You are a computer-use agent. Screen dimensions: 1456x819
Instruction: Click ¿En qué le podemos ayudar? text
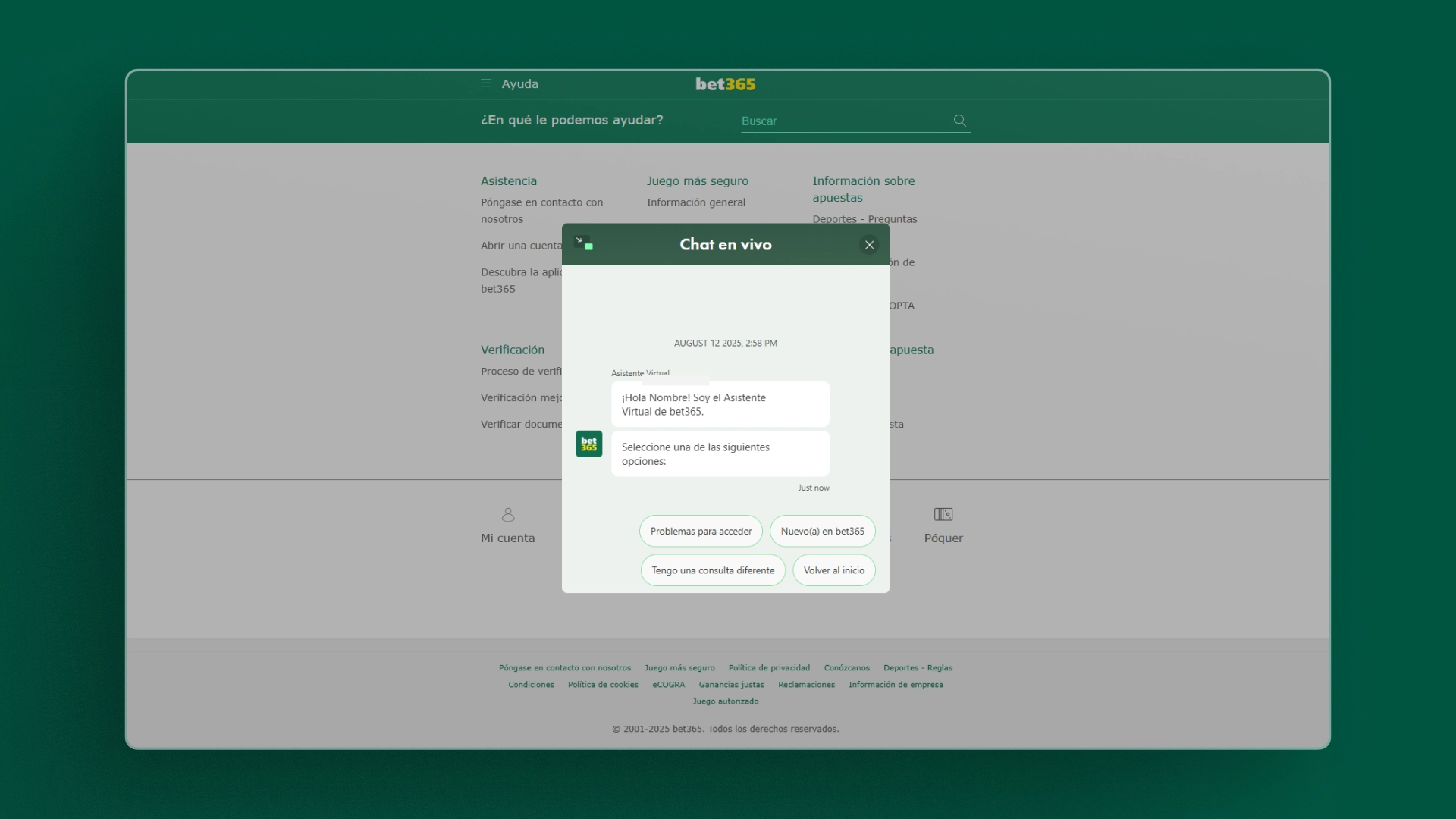tap(572, 120)
